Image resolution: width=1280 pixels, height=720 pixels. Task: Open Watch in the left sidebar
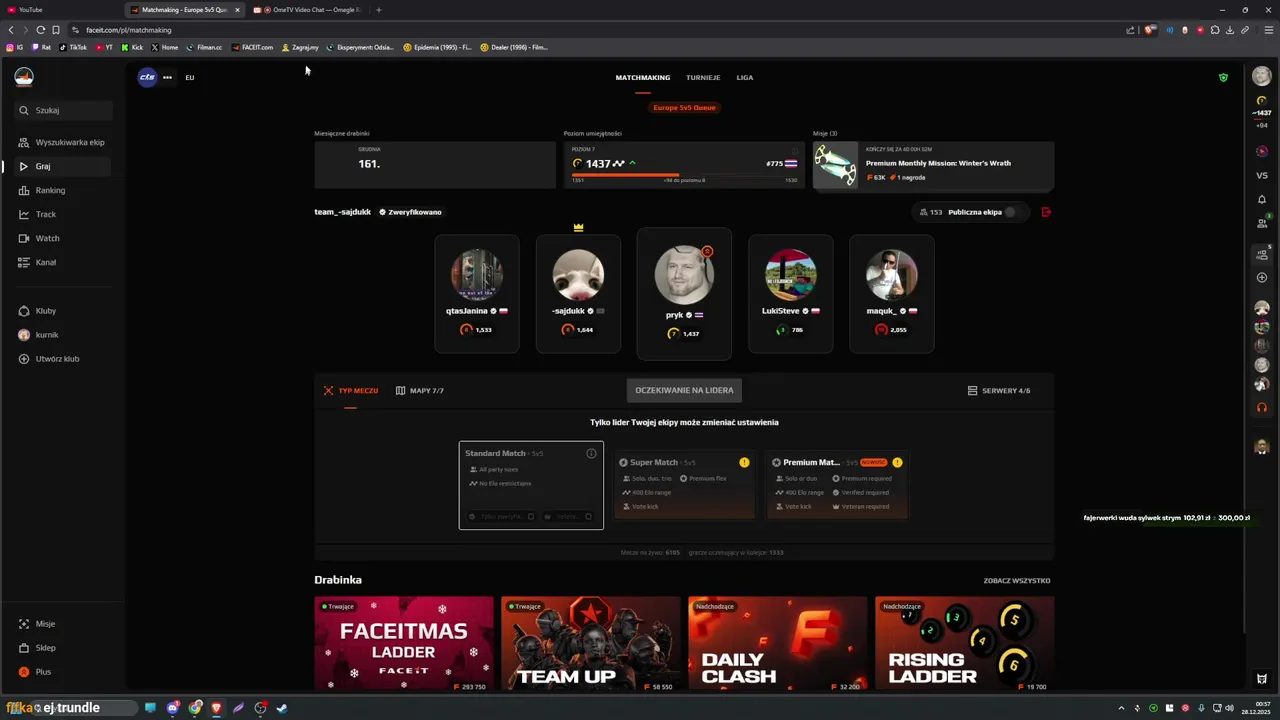coord(62,238)
